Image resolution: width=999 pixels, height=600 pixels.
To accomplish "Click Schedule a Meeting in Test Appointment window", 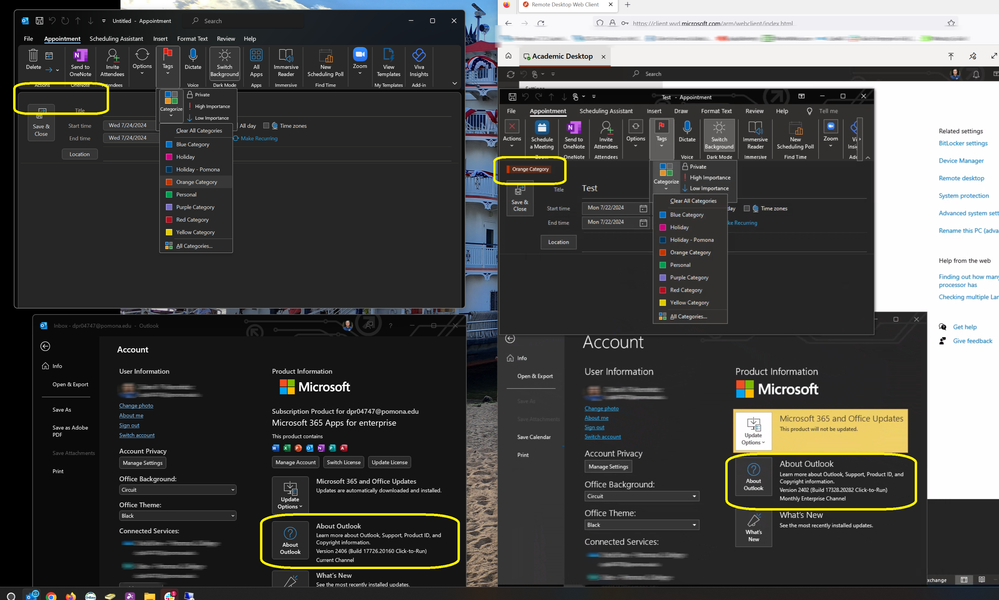I will [x=542, y=135].
